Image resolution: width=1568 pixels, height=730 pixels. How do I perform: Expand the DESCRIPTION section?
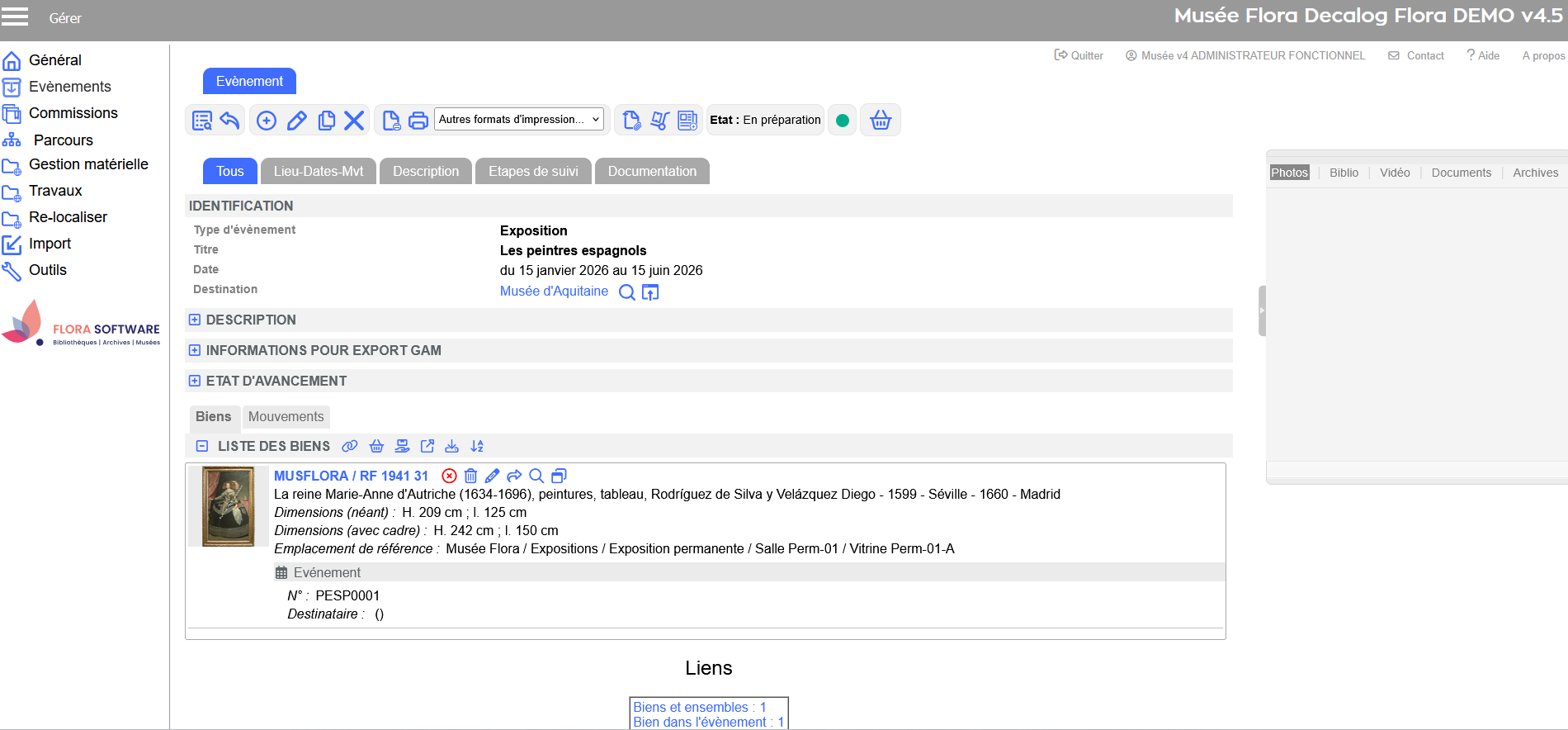(195, 320)
